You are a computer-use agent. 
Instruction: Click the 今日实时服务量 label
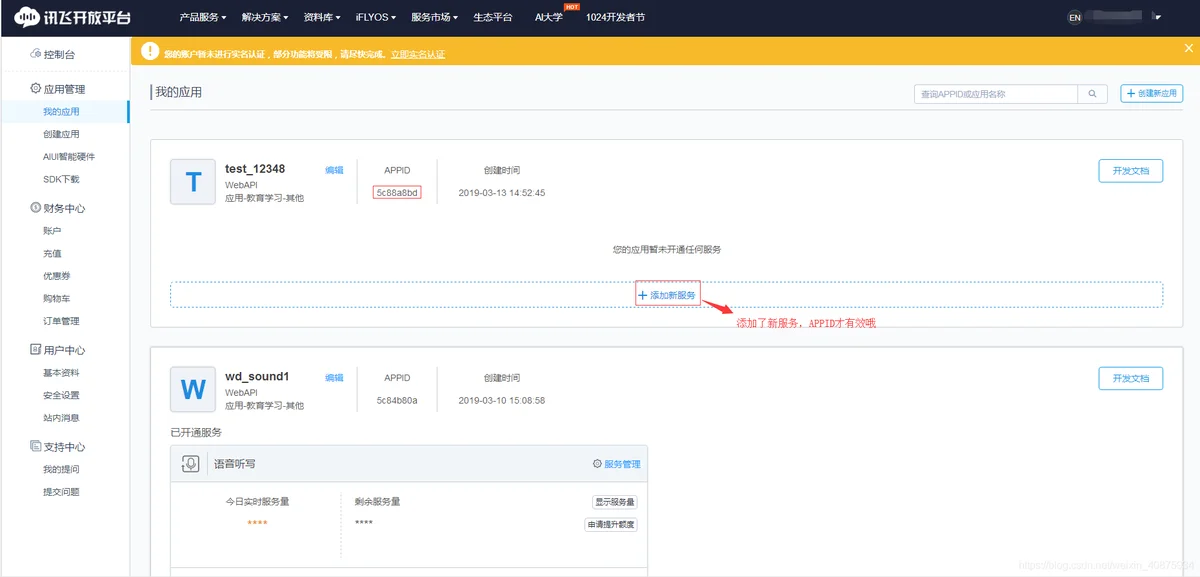point(257,501)
